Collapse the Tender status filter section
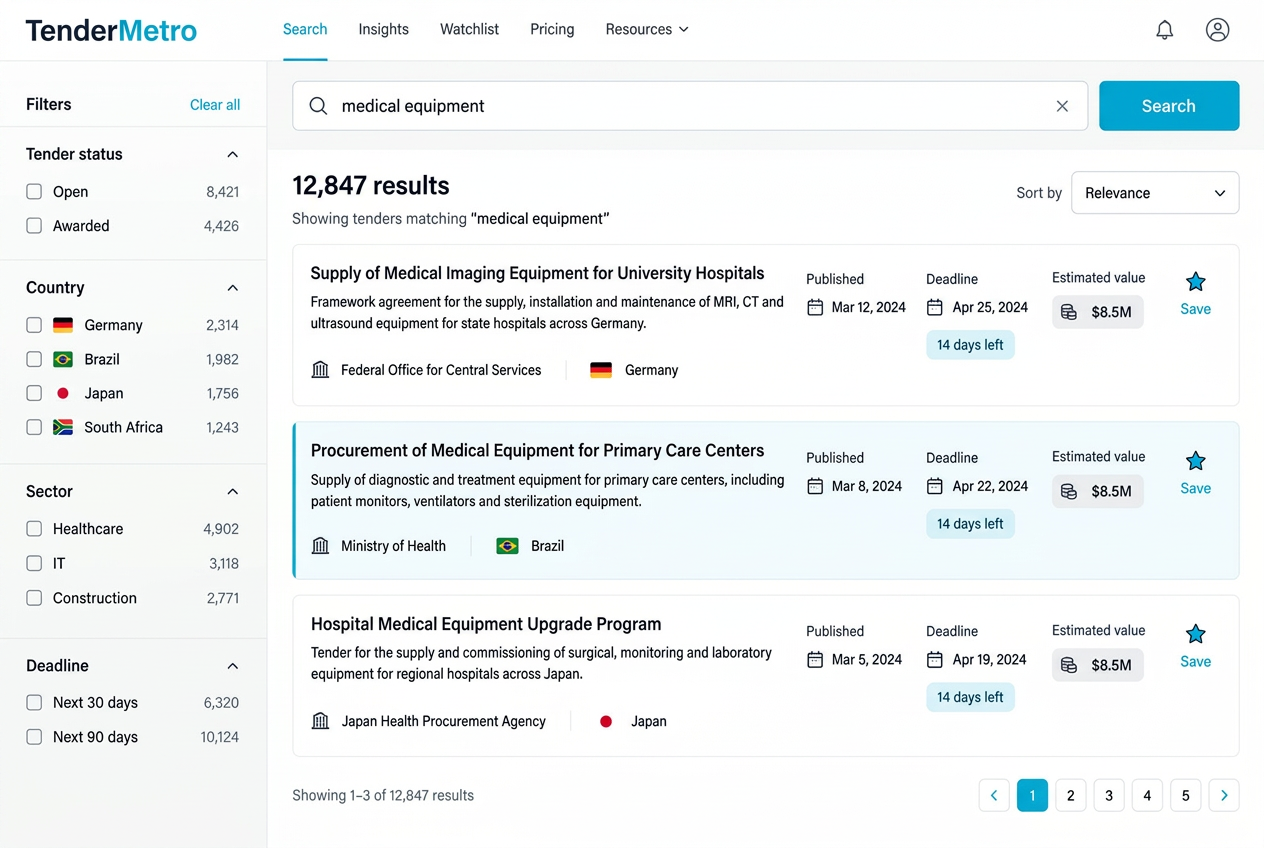Viewport: 1264px width, 848px height. [233, 154]
